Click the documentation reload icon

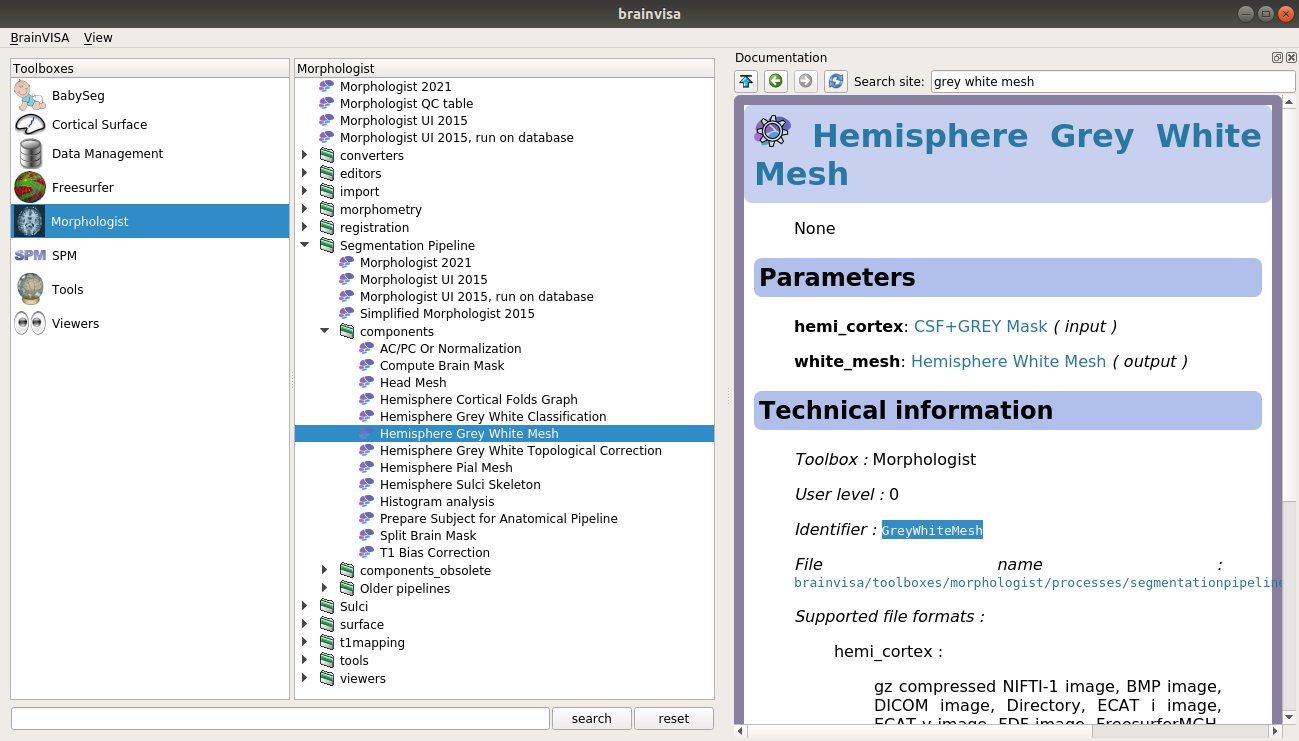click(x=836, y=82)
